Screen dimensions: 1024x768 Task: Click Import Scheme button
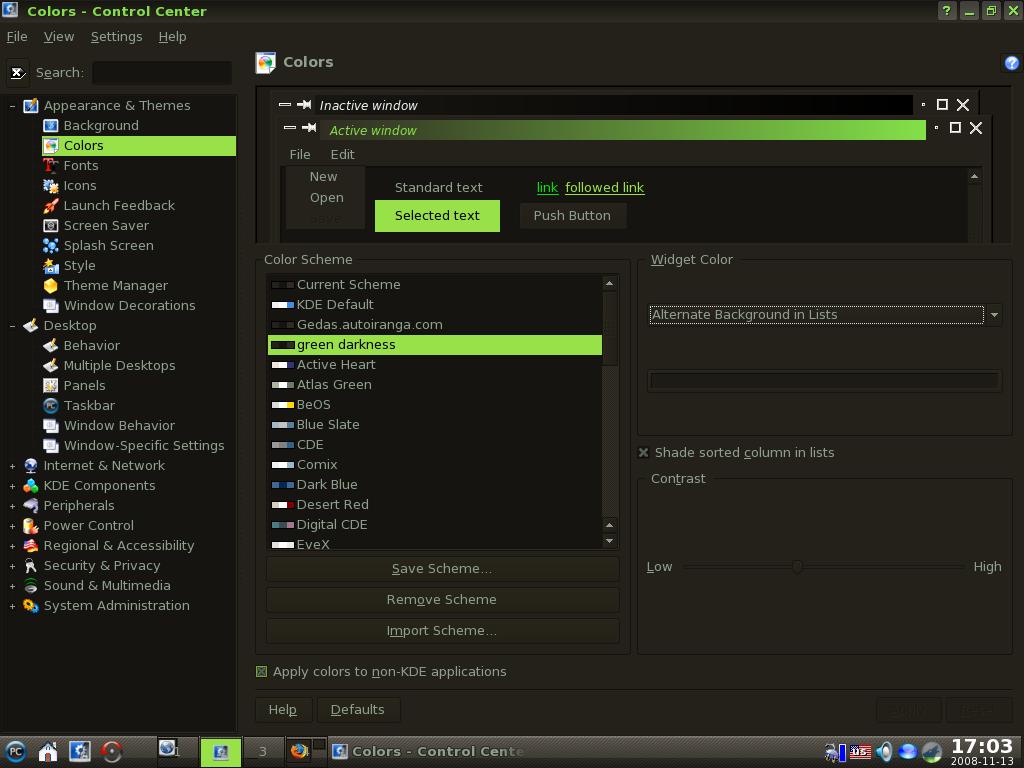pyautogui.click(x=442, y=631)
